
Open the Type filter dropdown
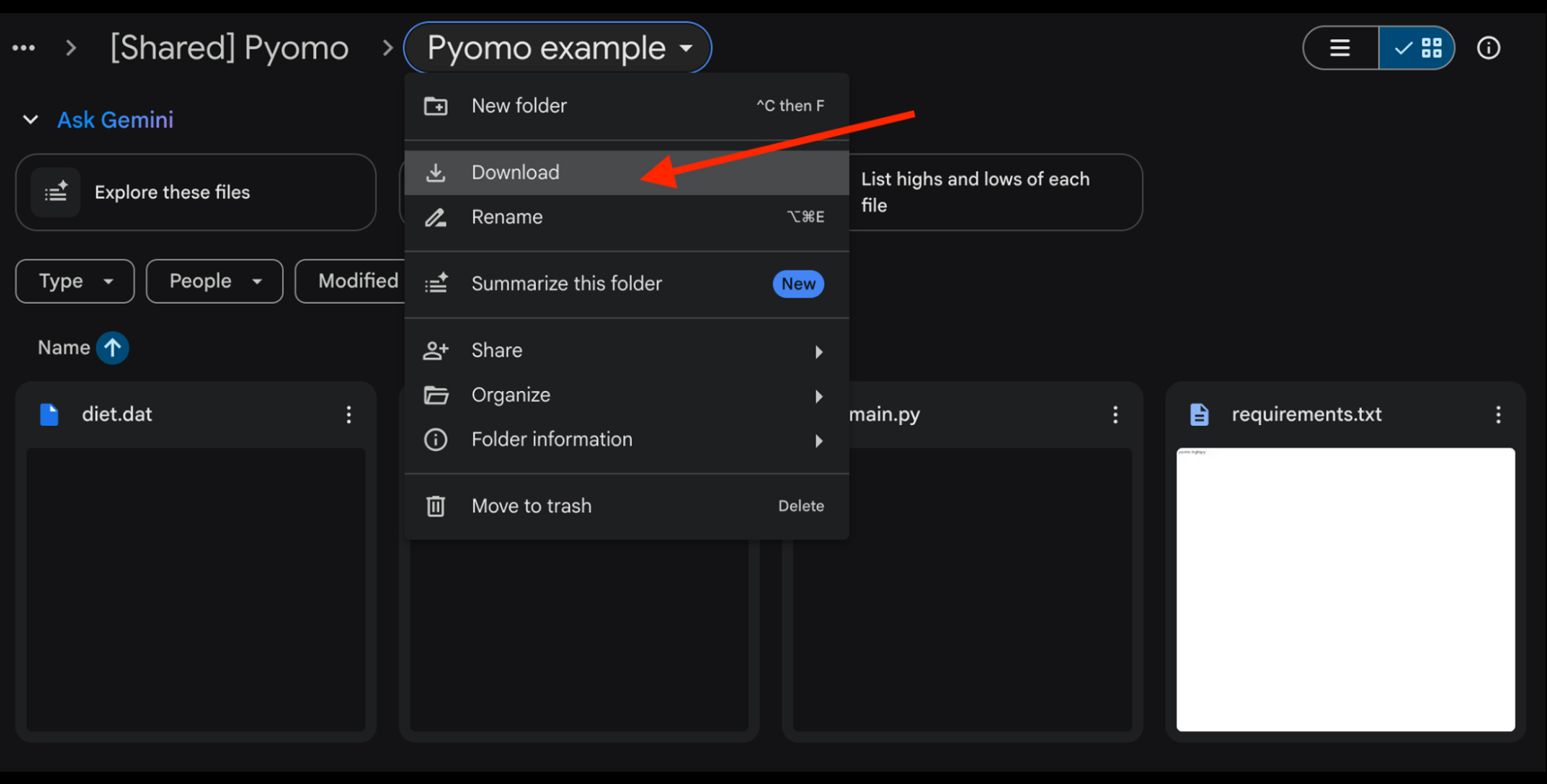(x=74, y=281)
